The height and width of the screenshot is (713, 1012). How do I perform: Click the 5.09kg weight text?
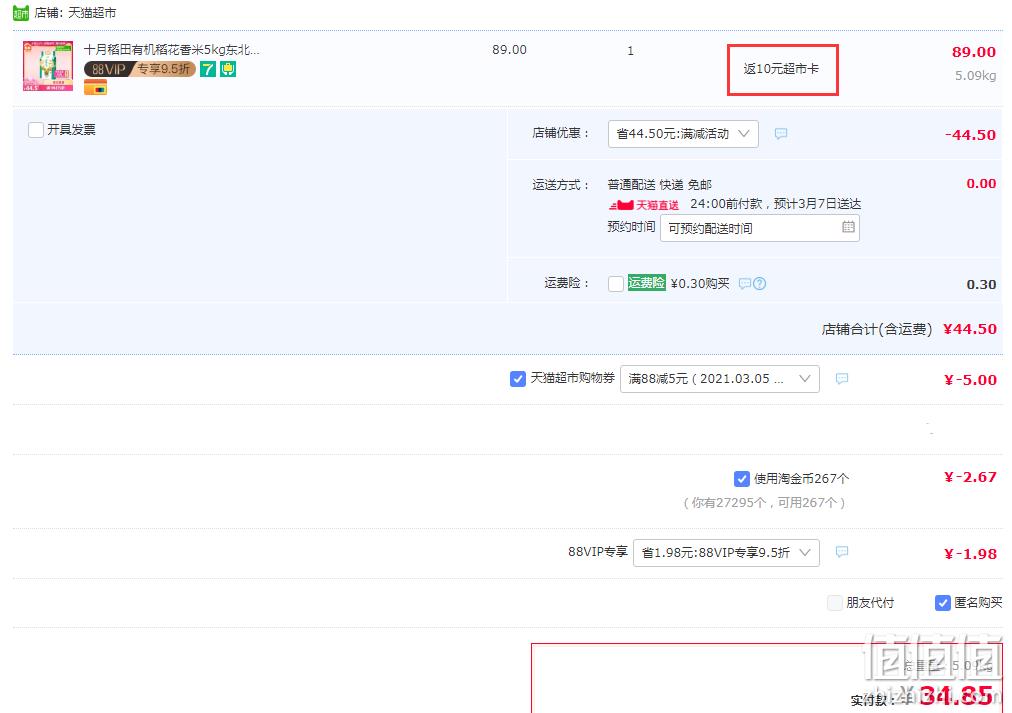pyautogui.click(x=976, y=75)
